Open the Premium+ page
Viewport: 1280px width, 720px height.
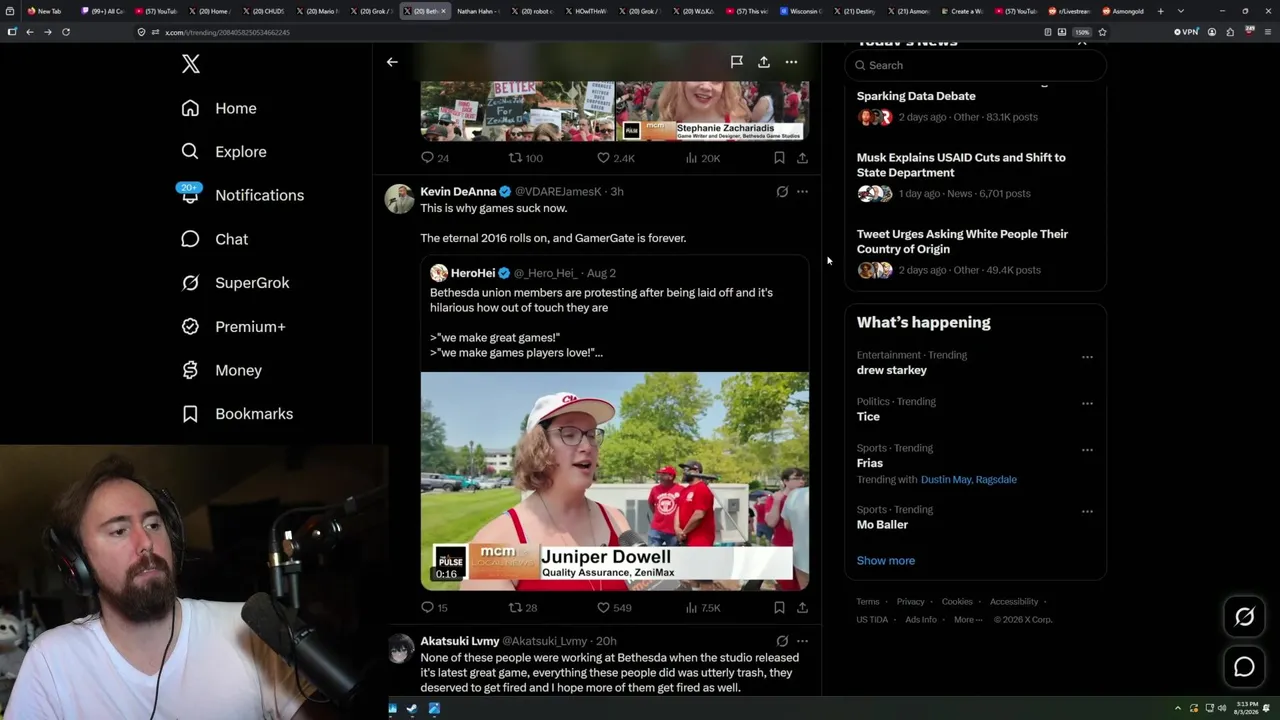233,327
